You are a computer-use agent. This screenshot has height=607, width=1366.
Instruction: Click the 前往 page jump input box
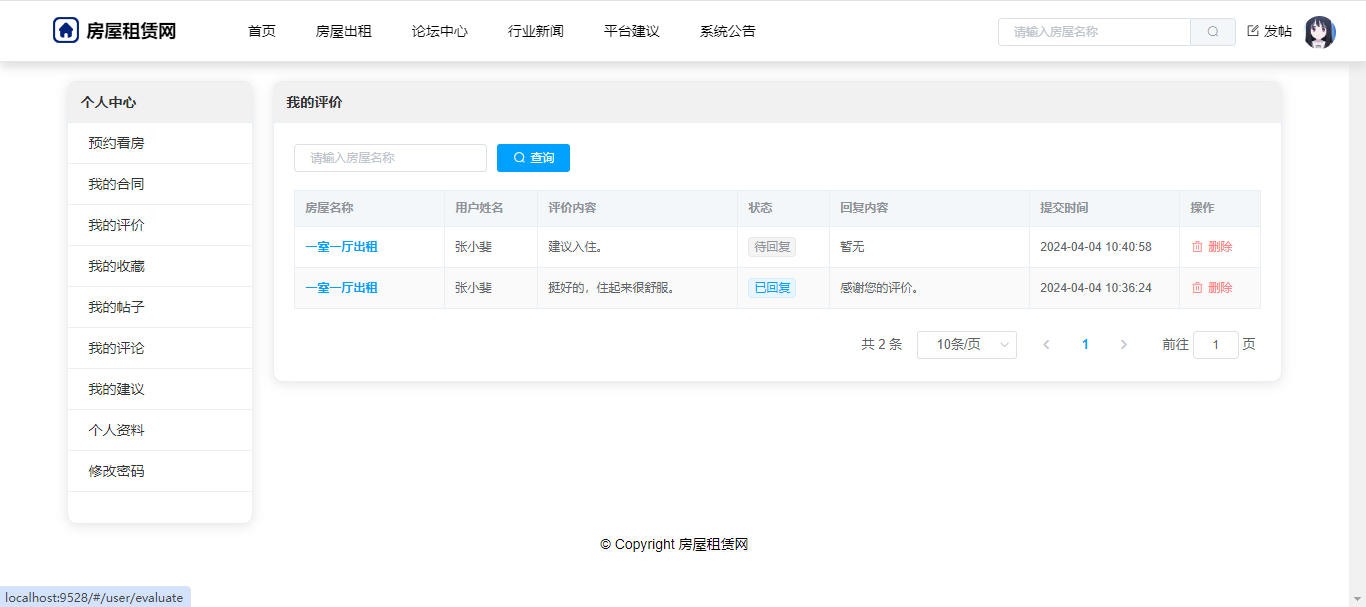coord(1215,345)
